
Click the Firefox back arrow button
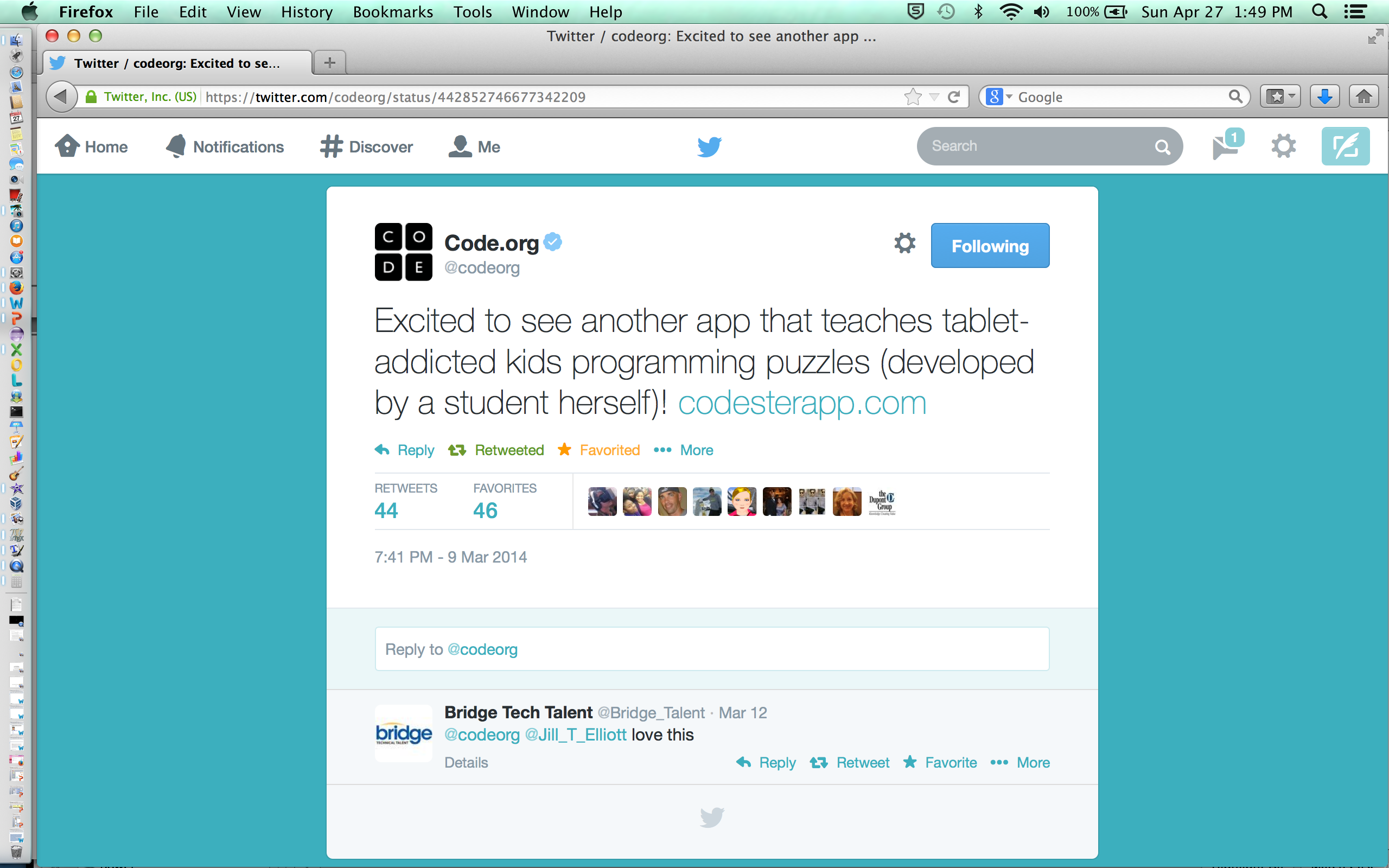61,97
